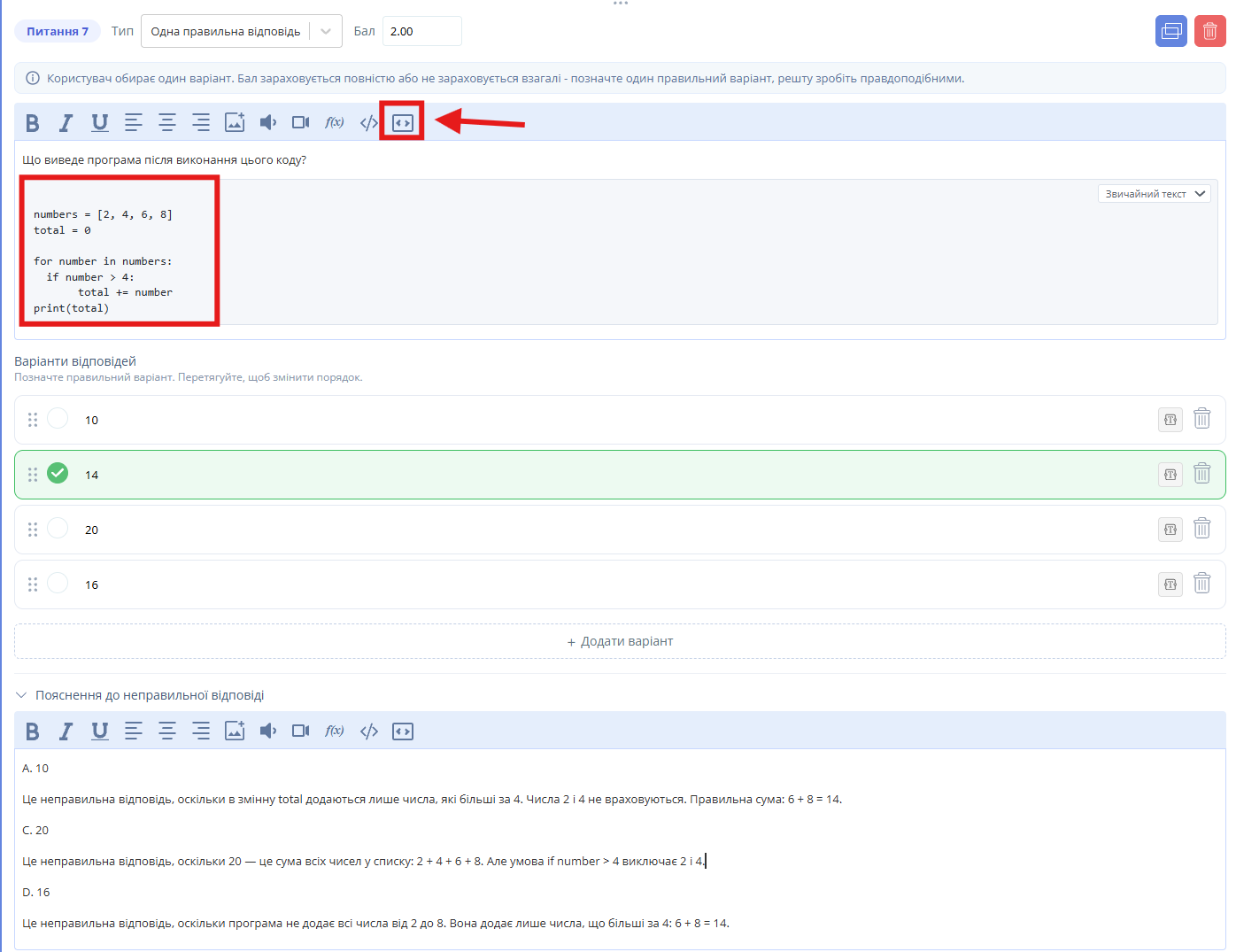Insert a code block in the explanation editor
Image resolution: width=1236 pixels, height=952 pixels.
pyautogui.click(x=403, y=731)
